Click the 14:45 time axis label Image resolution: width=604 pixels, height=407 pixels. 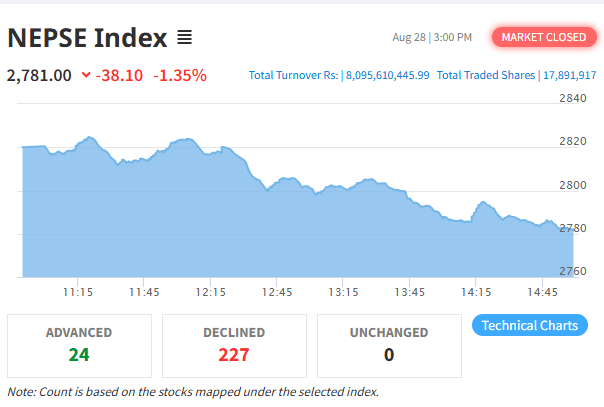pyautogui.click(x=542, y=292)
